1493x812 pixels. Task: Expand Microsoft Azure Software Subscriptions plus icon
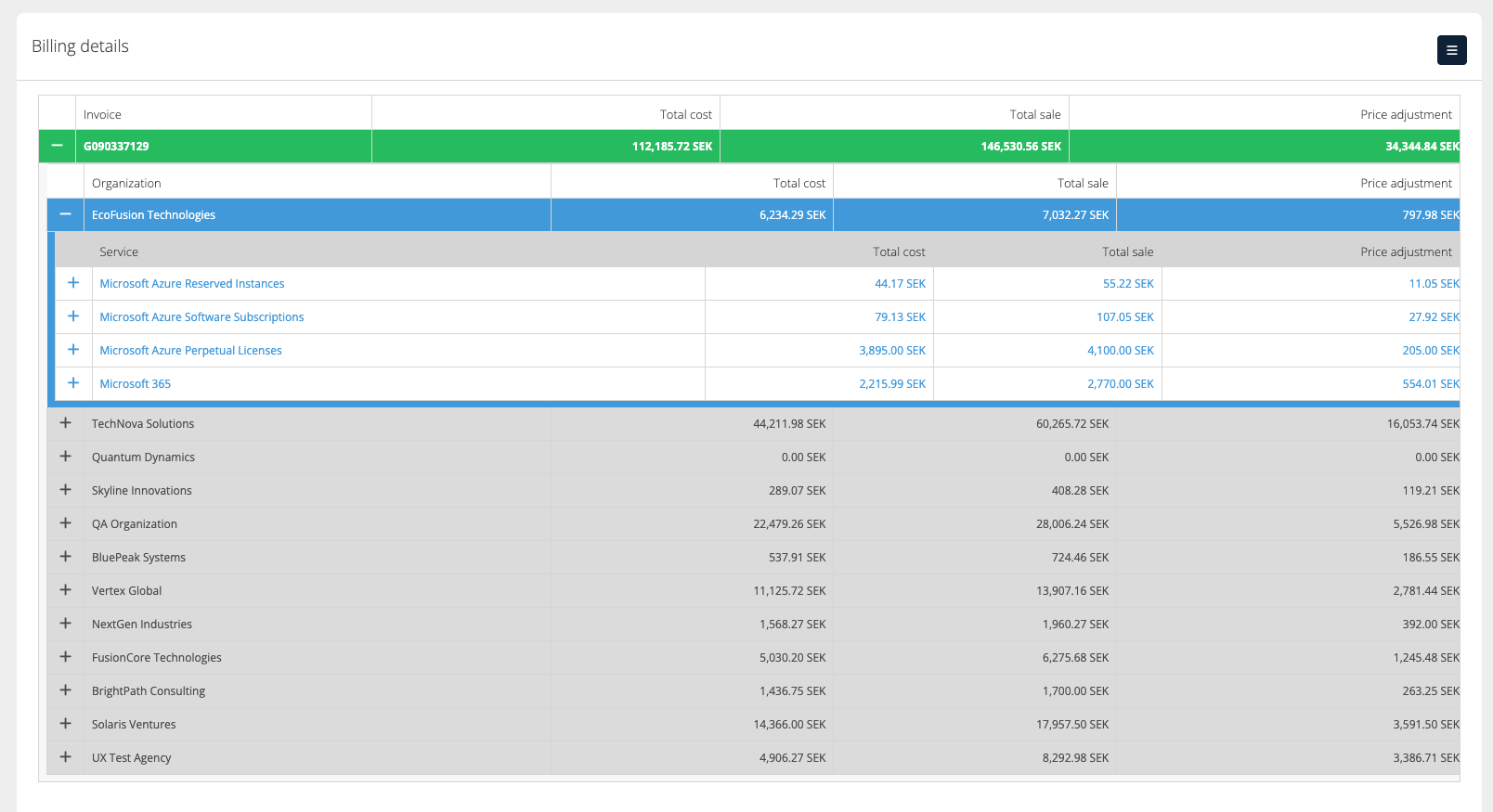(73, 316)
